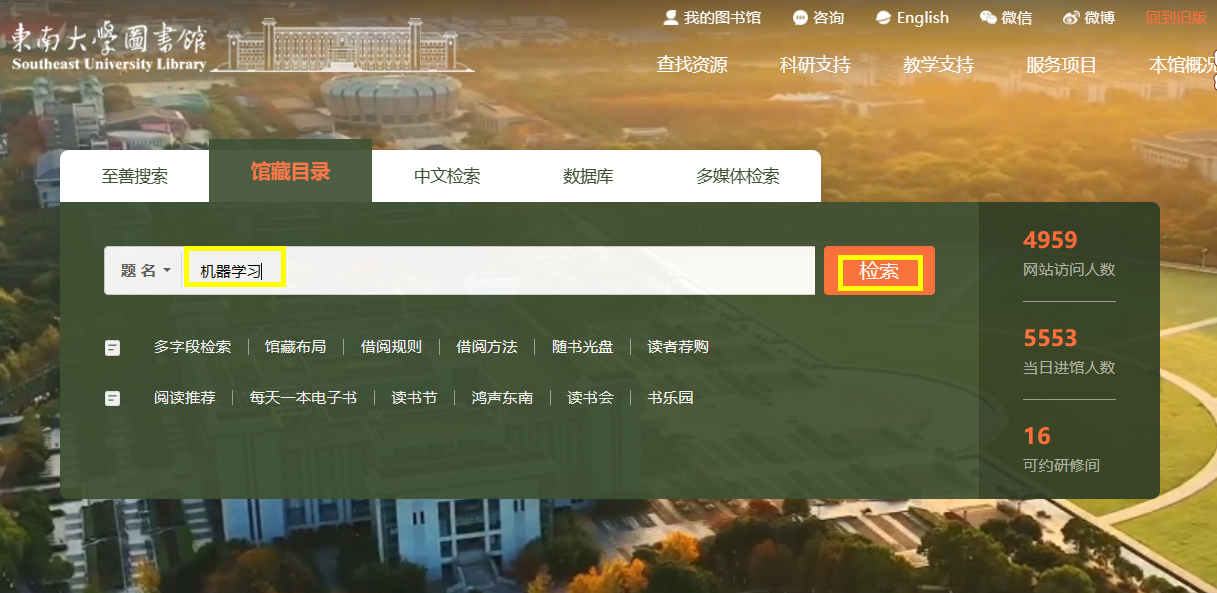Open the 本馆概况 navigation menu
Viewport: 1217px width, 593px height.
coord(1183,65)
